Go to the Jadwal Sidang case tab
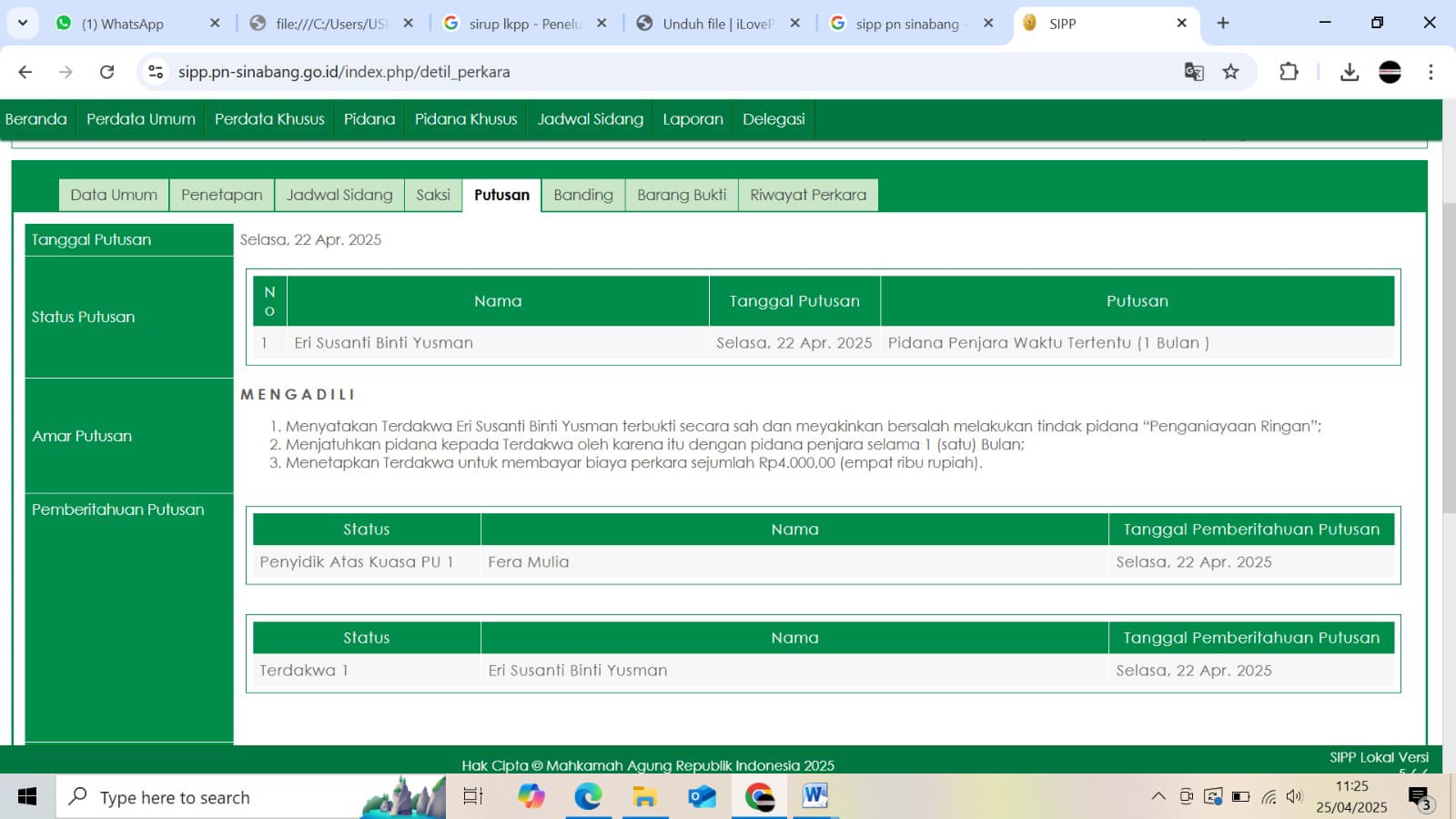Viewport: 1456px width, 819px height. pos(339,195)
